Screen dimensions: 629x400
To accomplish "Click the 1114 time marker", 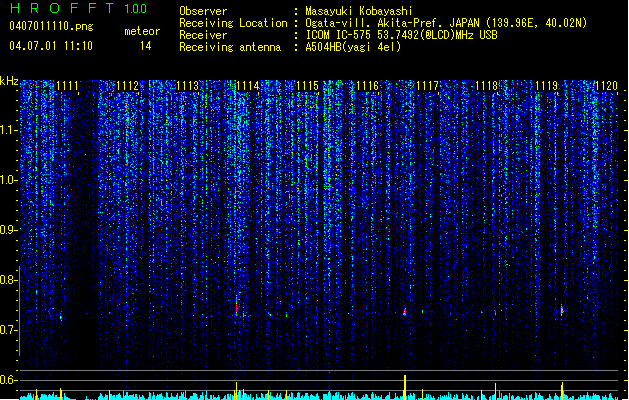I will click(x=248, y=86).
